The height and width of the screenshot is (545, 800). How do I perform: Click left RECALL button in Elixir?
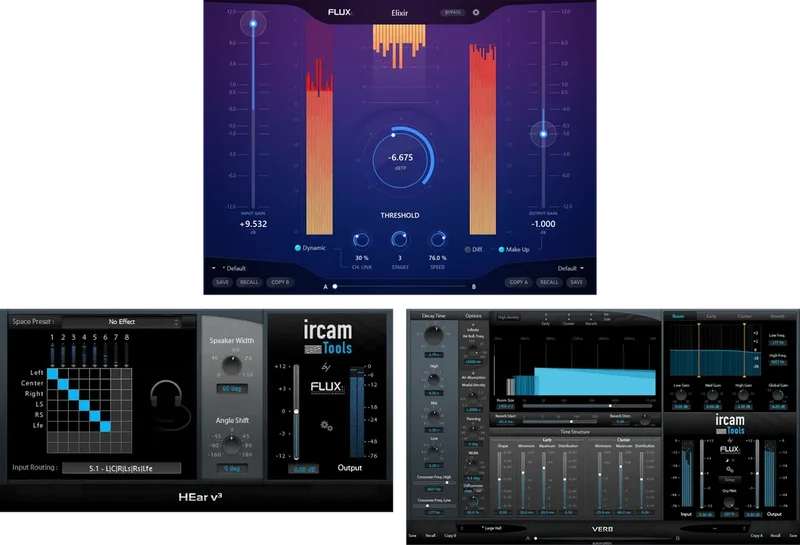tap(249, 282)
